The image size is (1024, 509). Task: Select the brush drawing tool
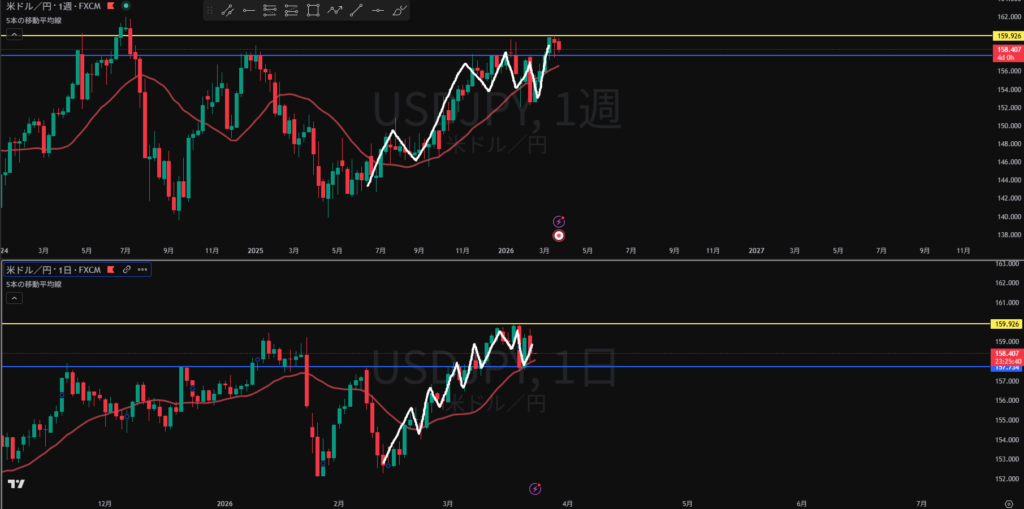point(400,11)
